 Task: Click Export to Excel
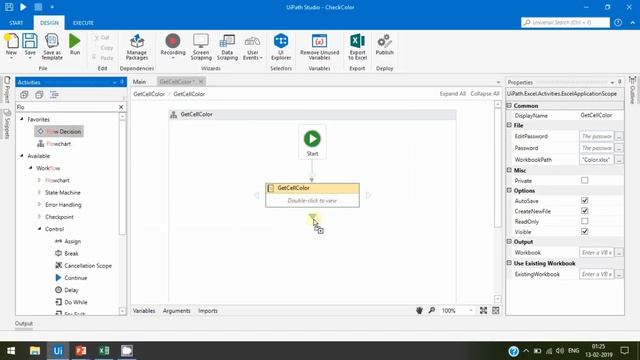(357, 47)
